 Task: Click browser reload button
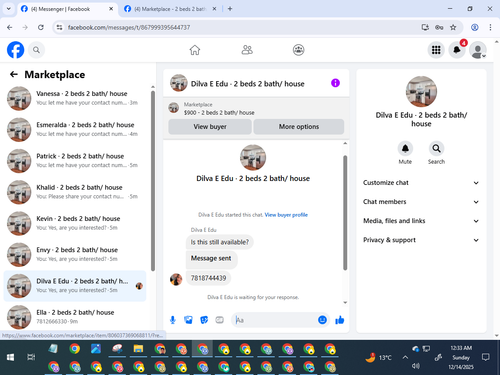pyautogui.click(x=41, y=27)
